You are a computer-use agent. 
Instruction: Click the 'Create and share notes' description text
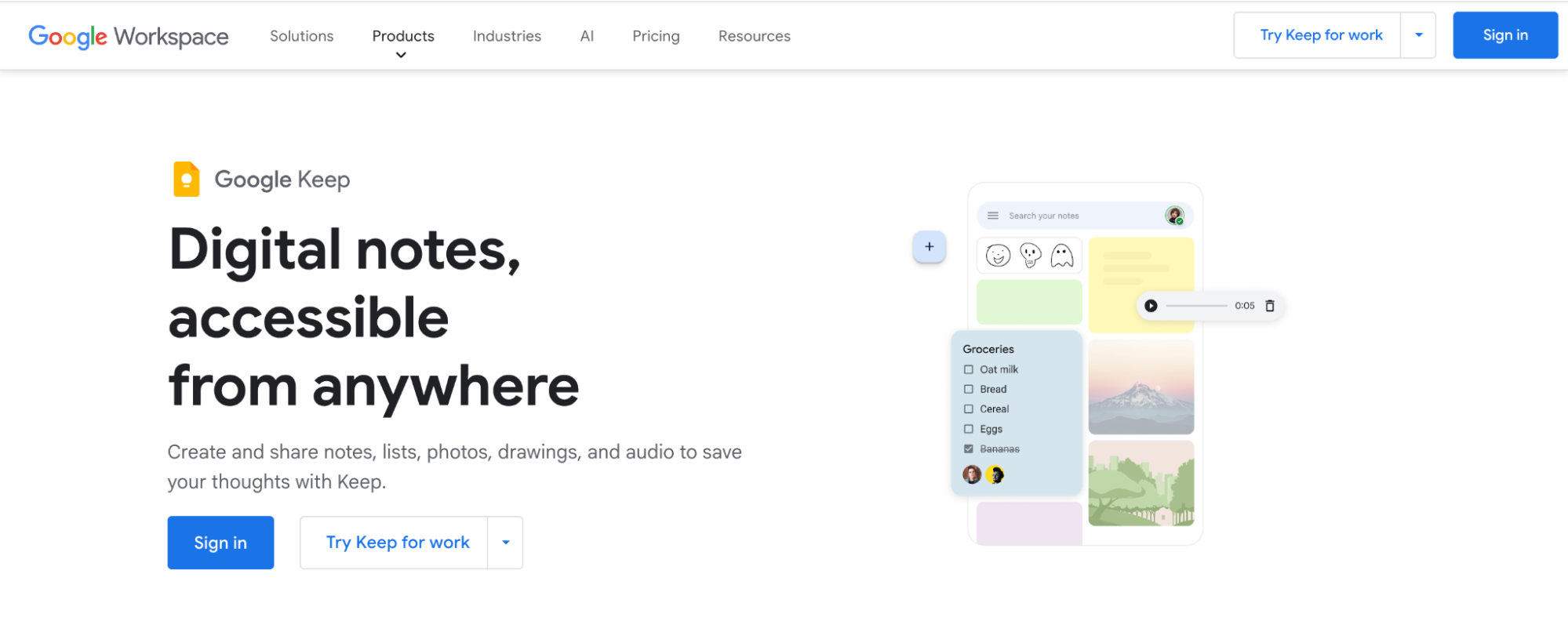point(454,467)
